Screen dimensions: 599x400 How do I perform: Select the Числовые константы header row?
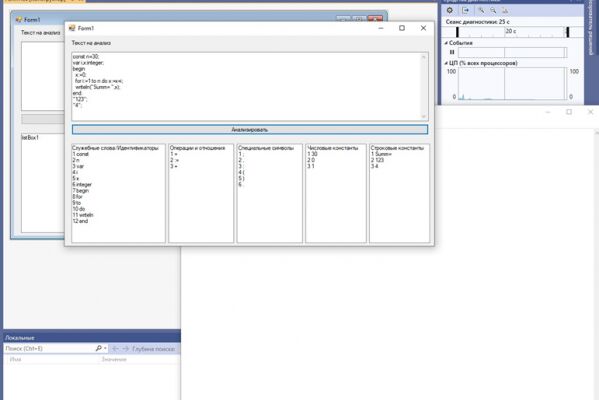pos(336,148)
